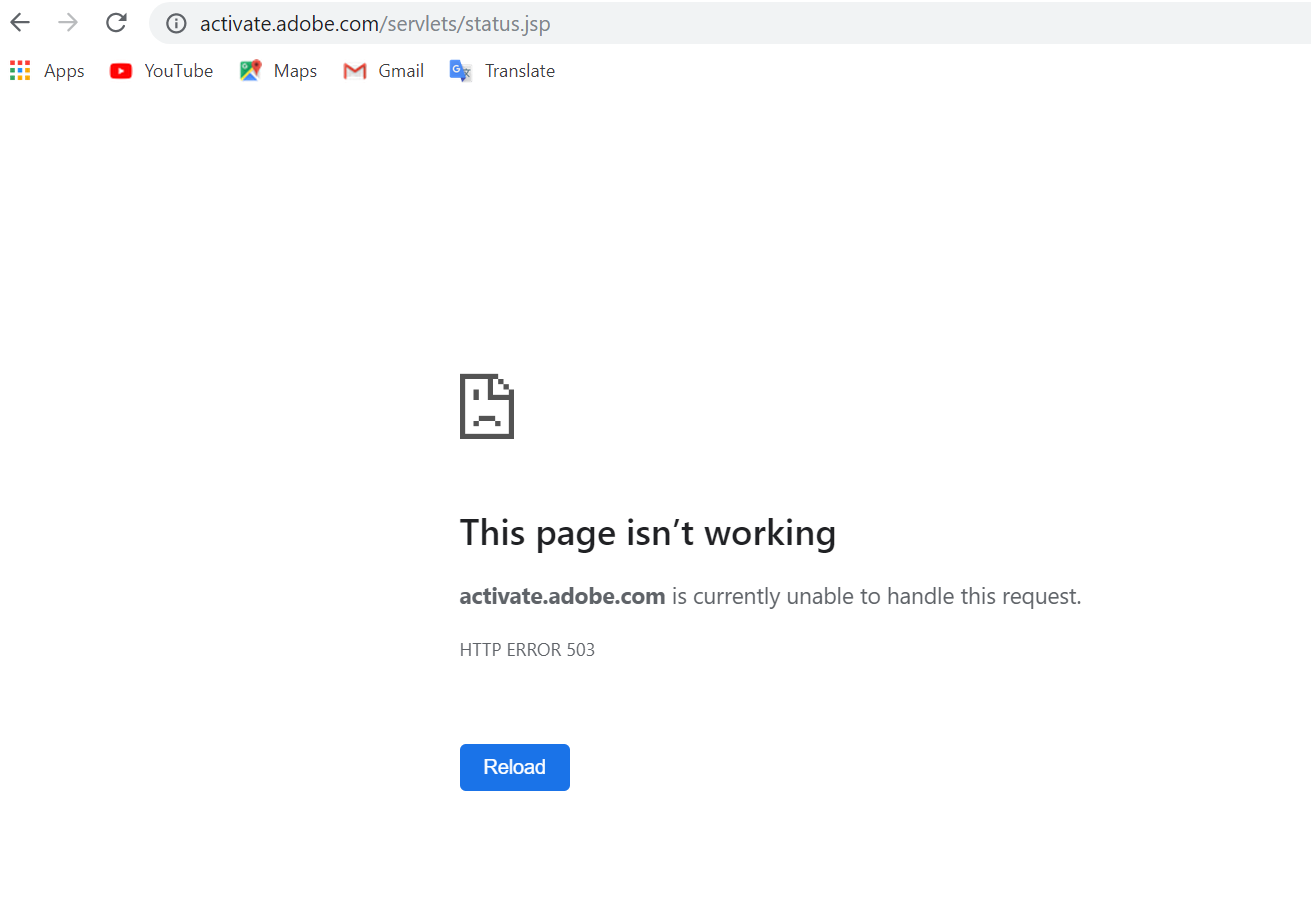
Task: Click the YouTube logo icon
Action: 121,71
